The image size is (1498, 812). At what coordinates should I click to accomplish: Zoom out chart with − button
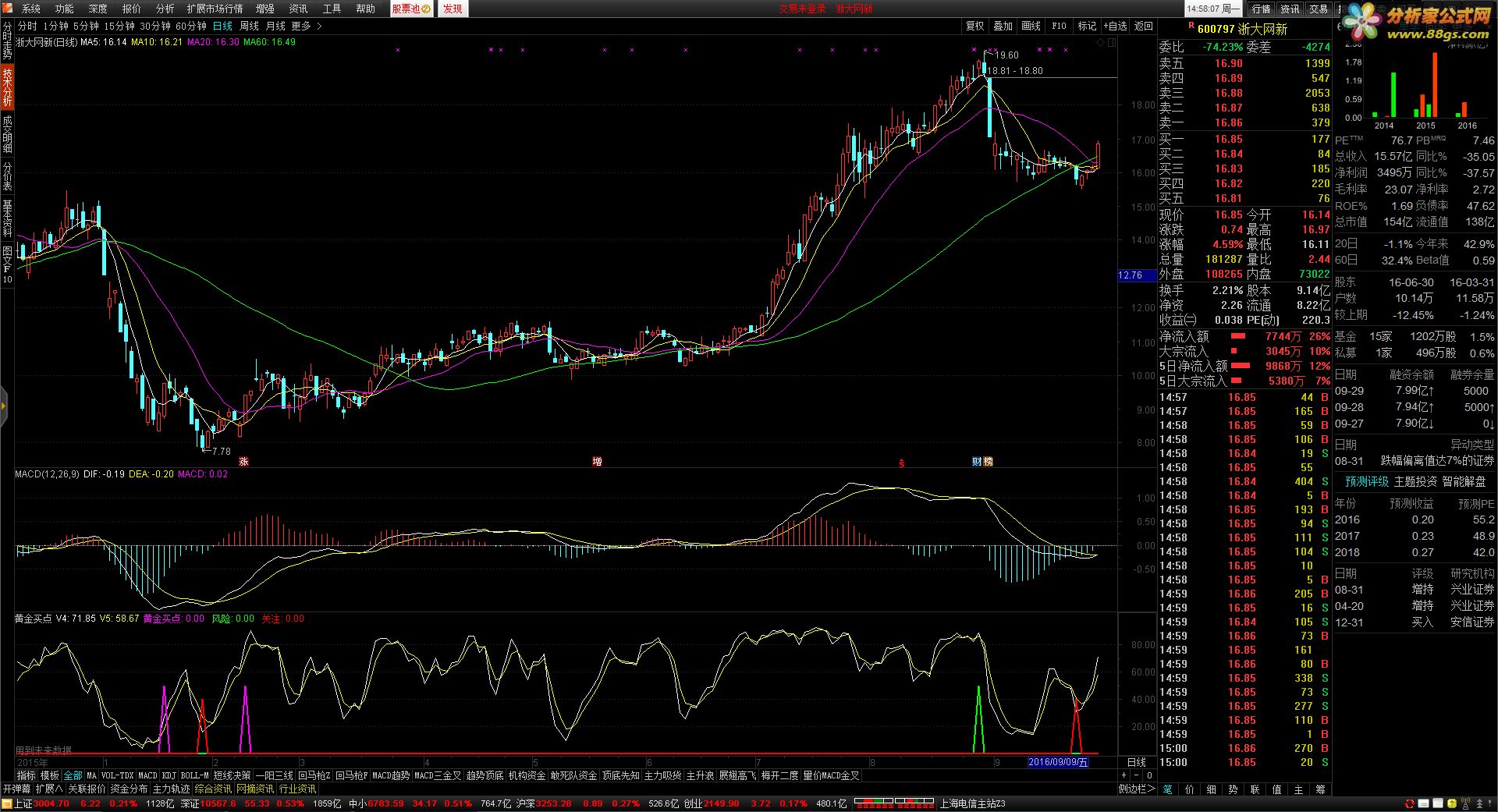1137,775
